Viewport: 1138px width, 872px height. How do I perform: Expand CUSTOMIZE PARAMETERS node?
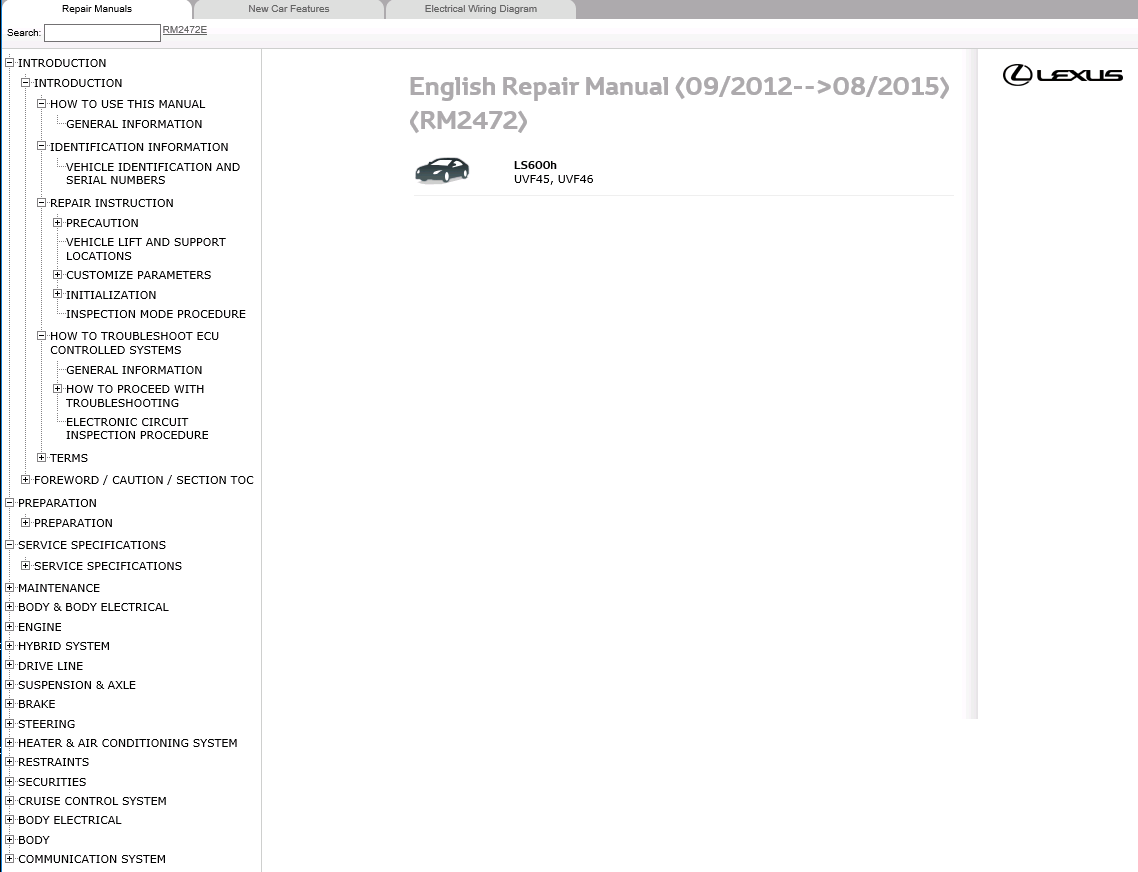(57, 274)
